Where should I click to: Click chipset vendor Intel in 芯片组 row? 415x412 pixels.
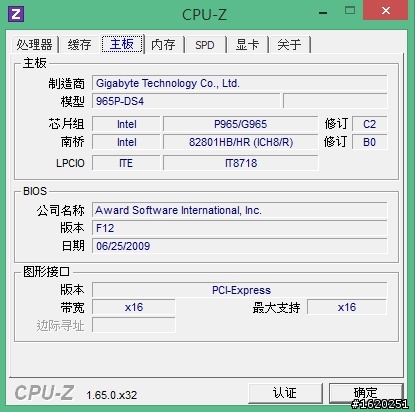coord(126,124)
